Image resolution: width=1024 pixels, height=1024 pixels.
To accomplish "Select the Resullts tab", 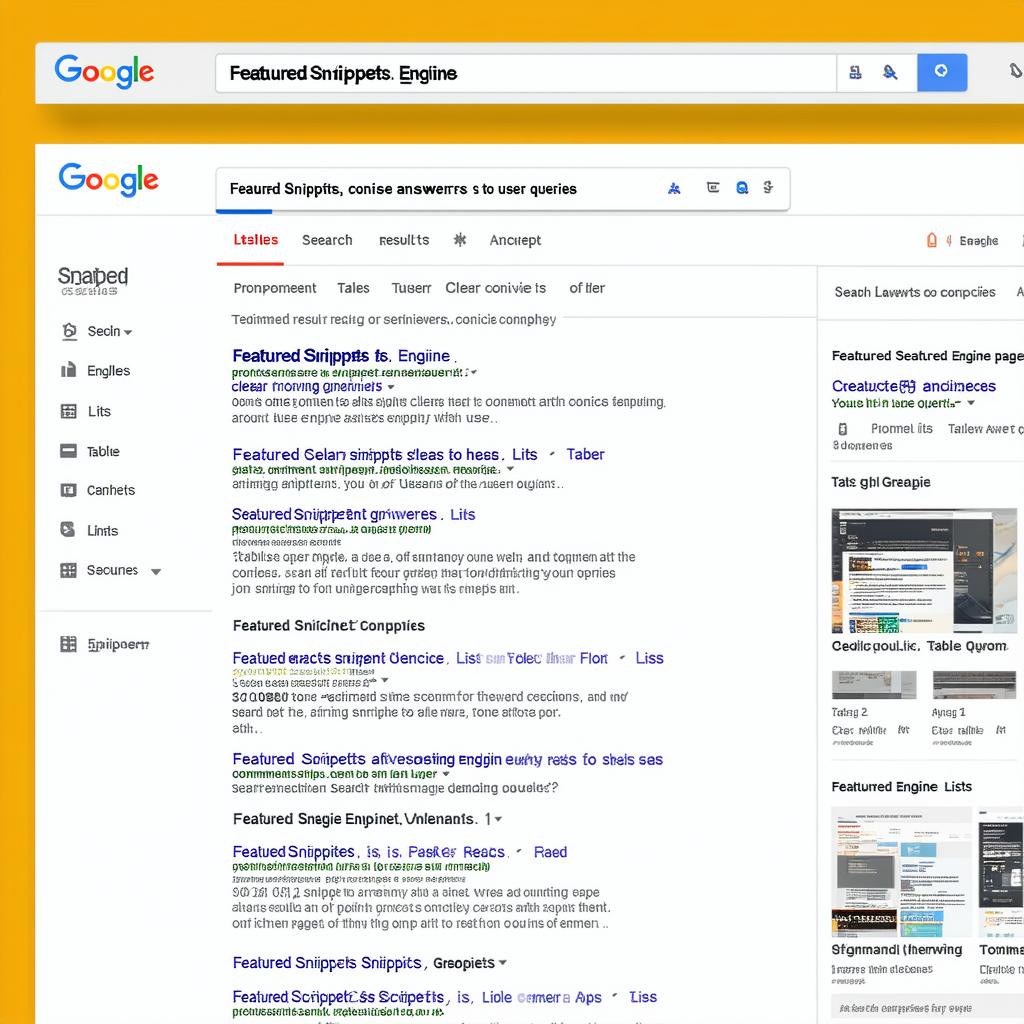I will pyautogui.click(x=404, y=240).
